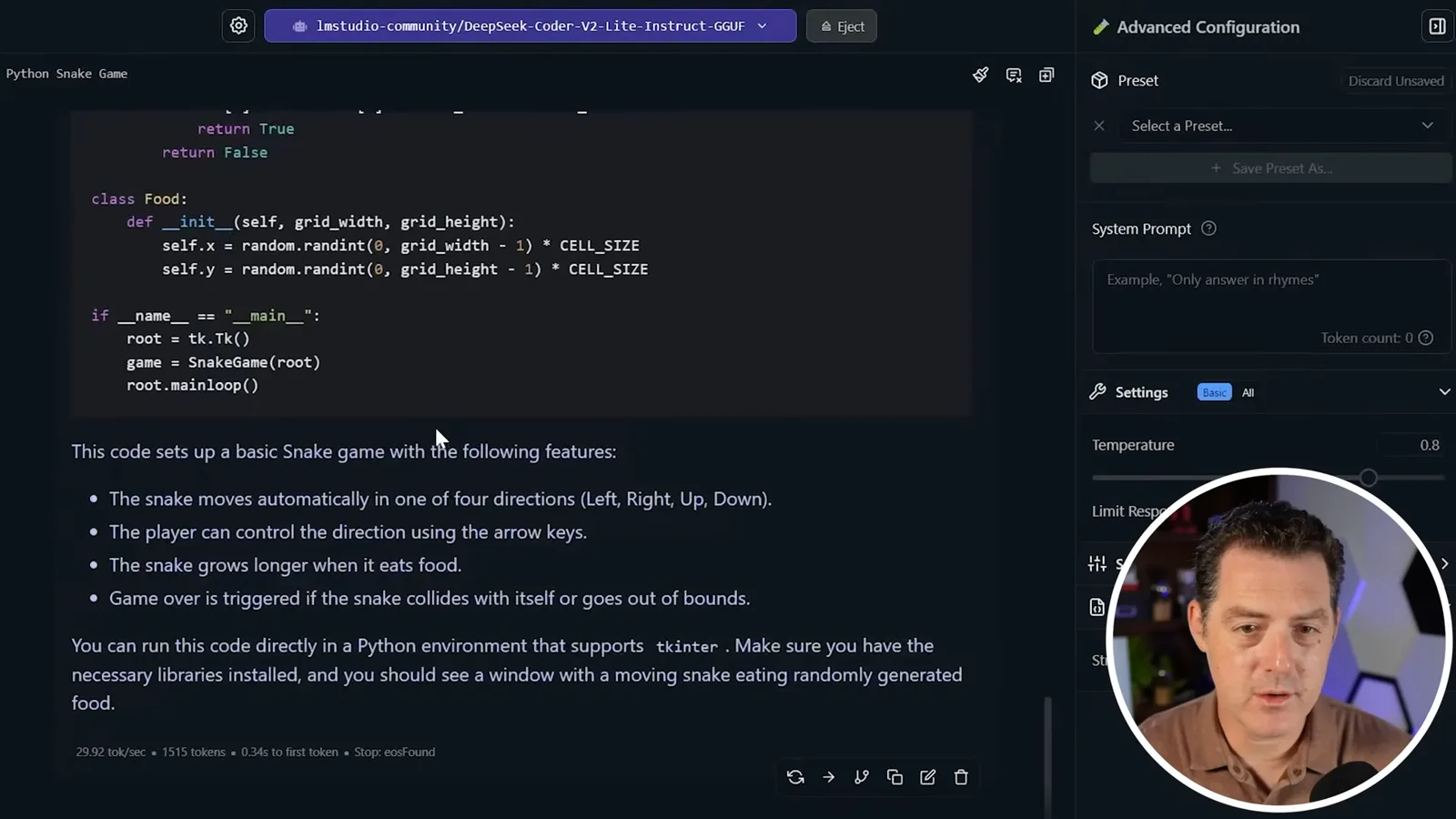
Task: Collapse the Settings section chevron
Action: point(1443,392)
